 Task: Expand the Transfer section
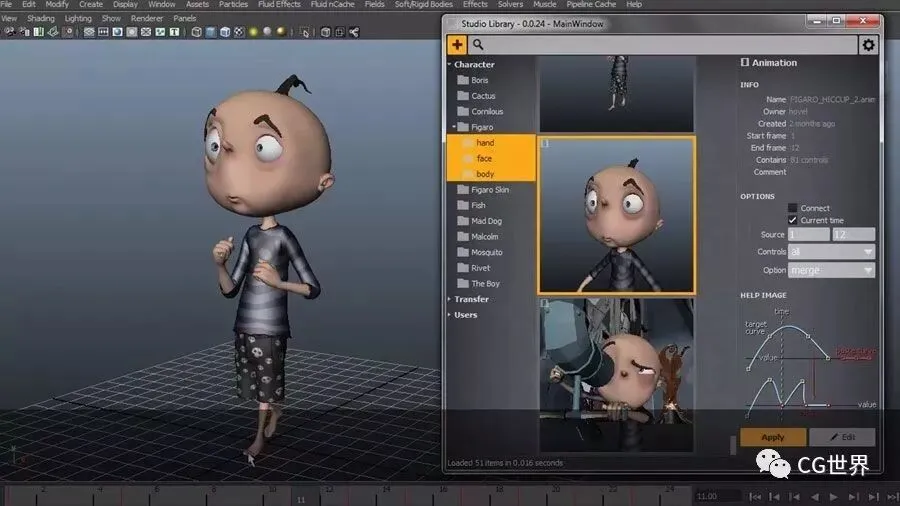coord(449,299)
